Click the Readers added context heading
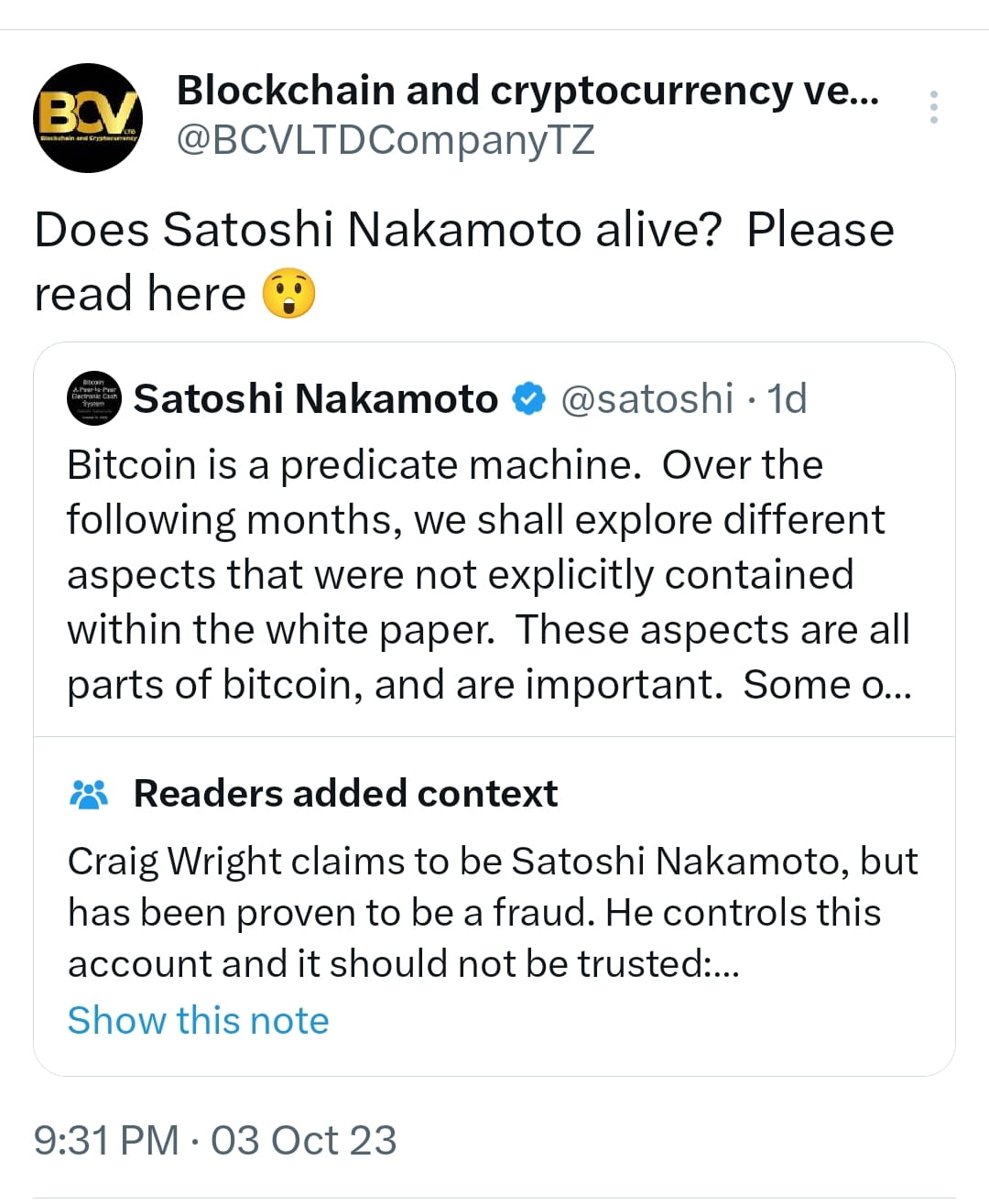 (x=345, y=792)
